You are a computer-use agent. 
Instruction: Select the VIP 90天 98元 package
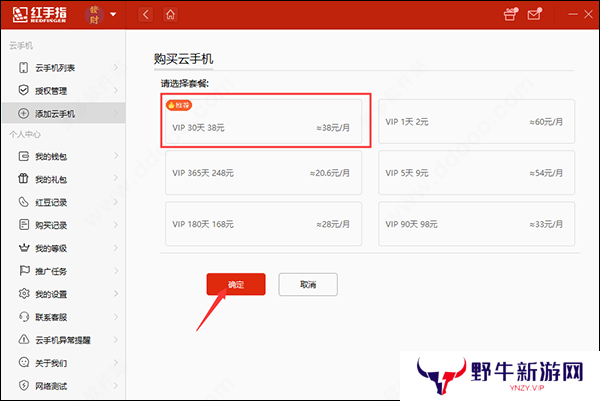476,224
